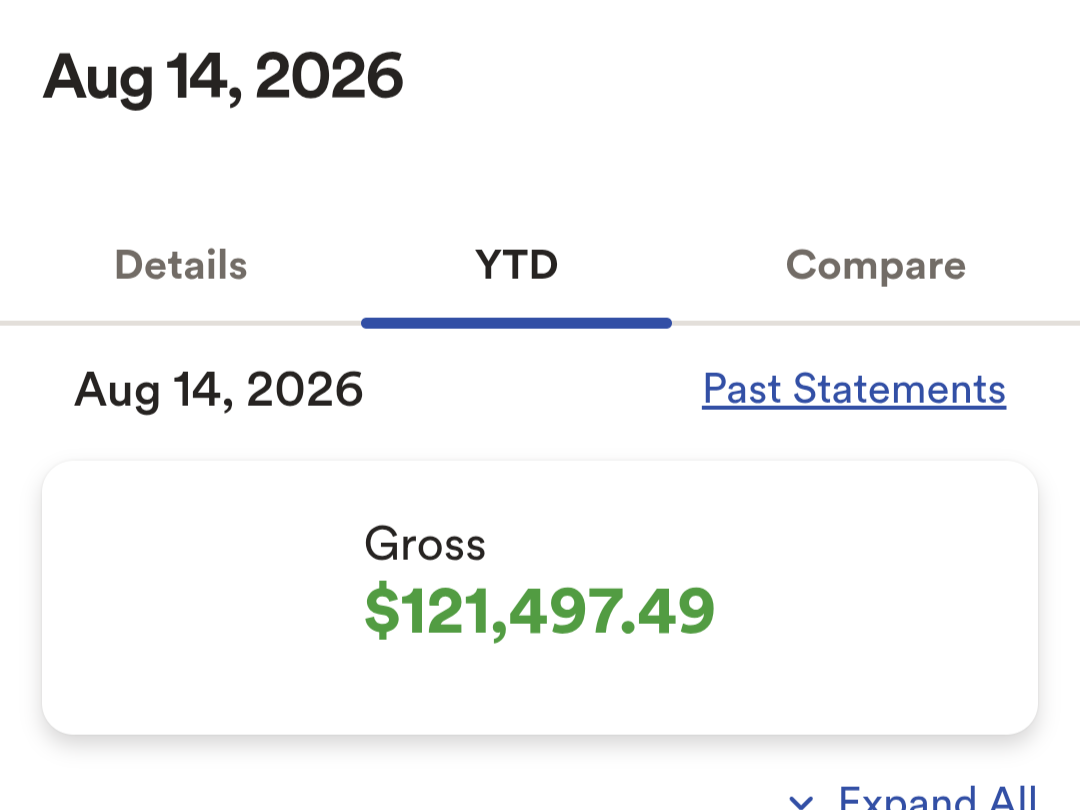Open the Past Statements link
Screen dimensions: 1080x810
tap(854, 389)
